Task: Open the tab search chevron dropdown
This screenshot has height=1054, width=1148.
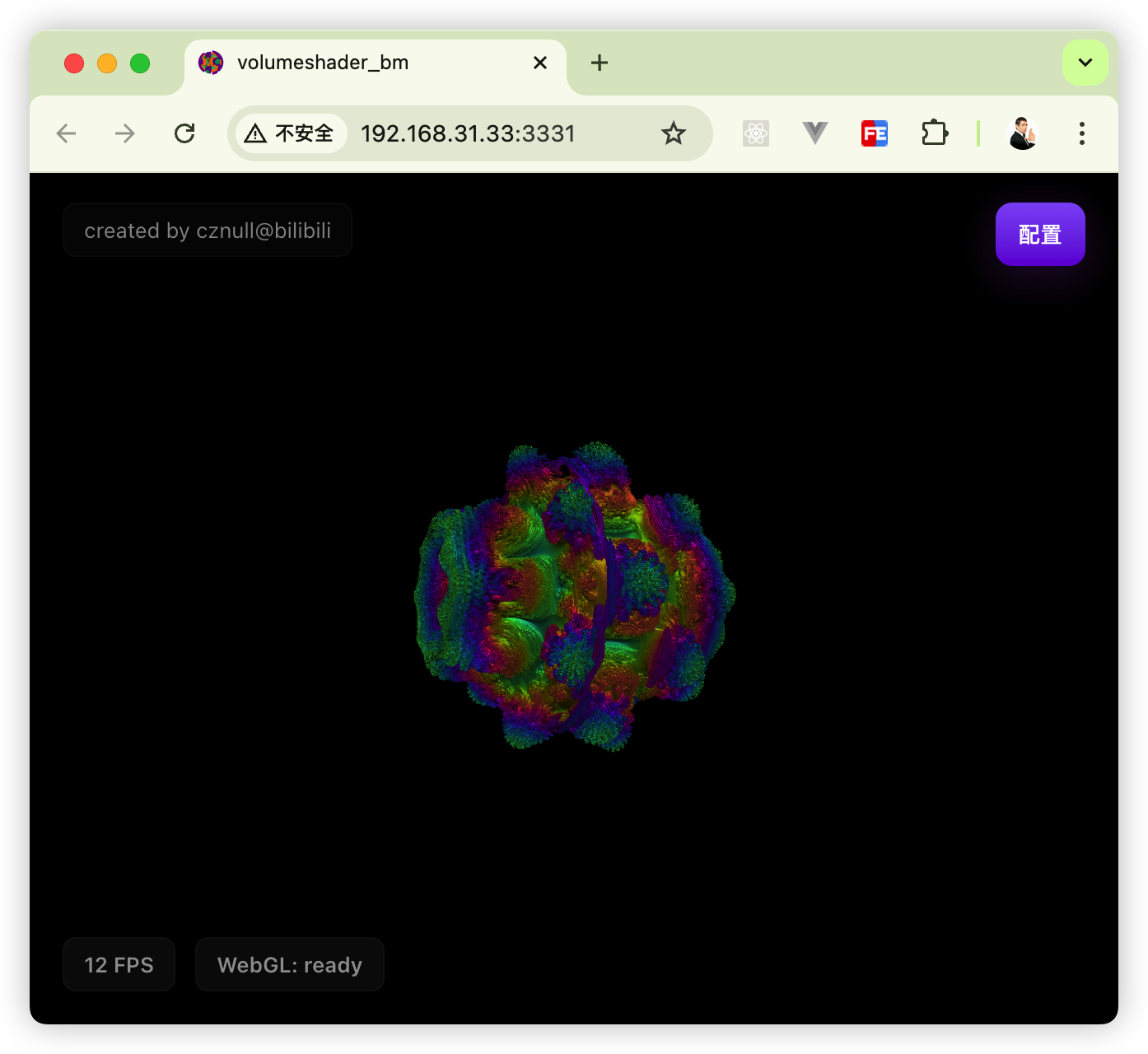Action: 1085,63
